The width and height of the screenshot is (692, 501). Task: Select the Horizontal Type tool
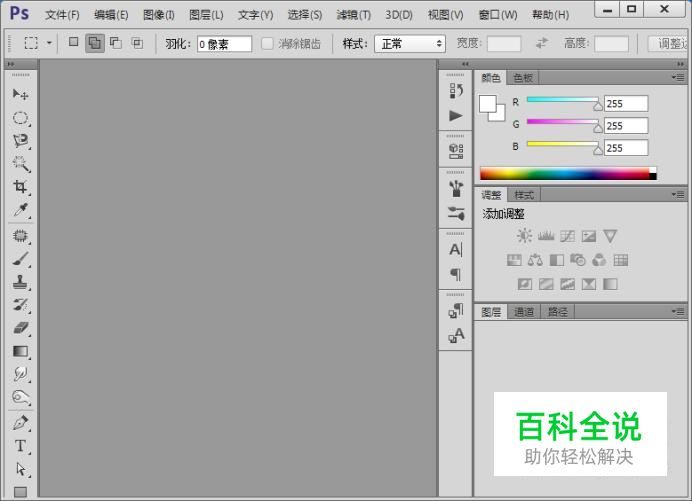pyautogui.click(x=20, y=445)
